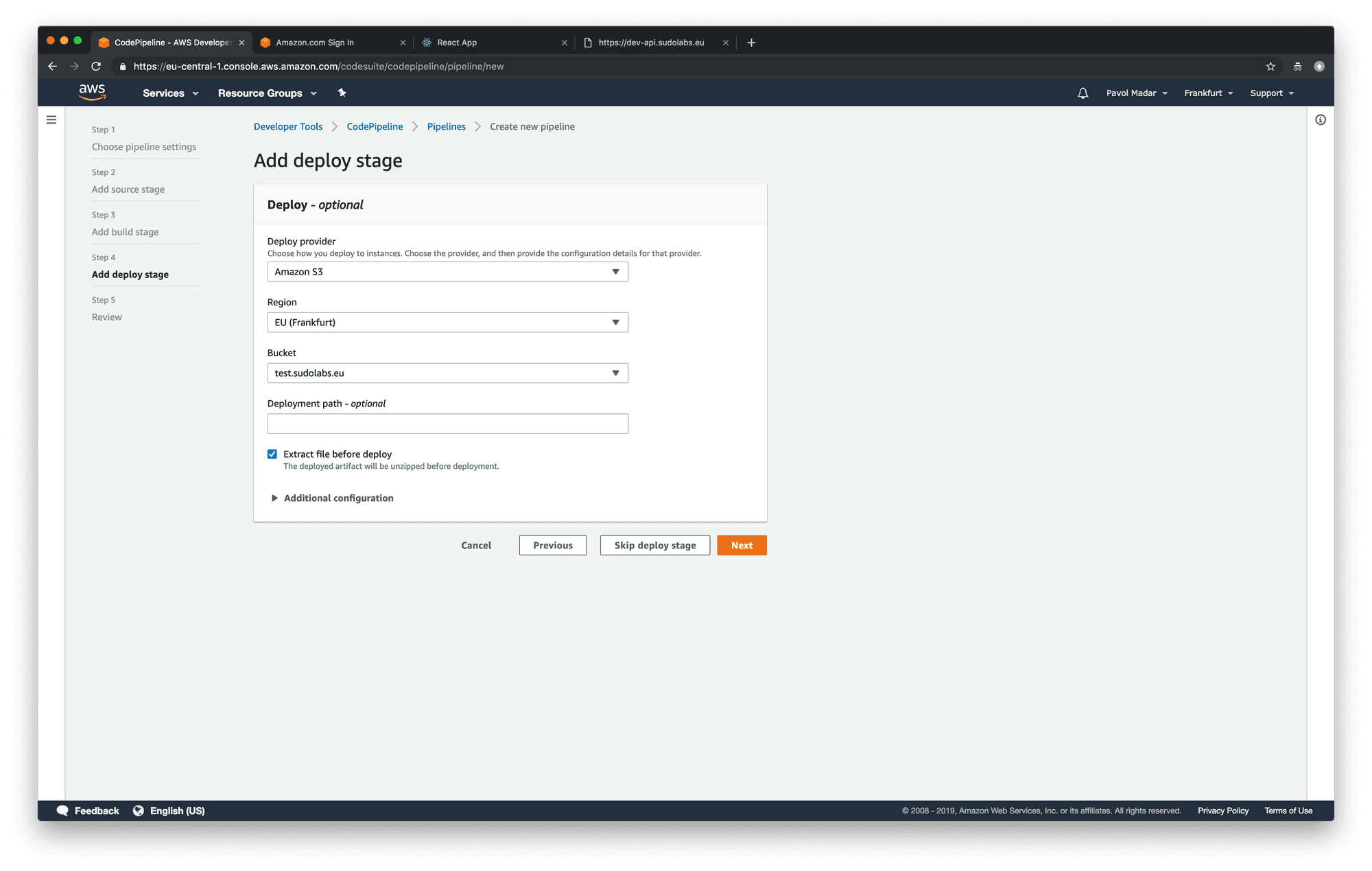Reload the page with refresh icon
The image size is (1372, 871).
click(x=96, y=66)
